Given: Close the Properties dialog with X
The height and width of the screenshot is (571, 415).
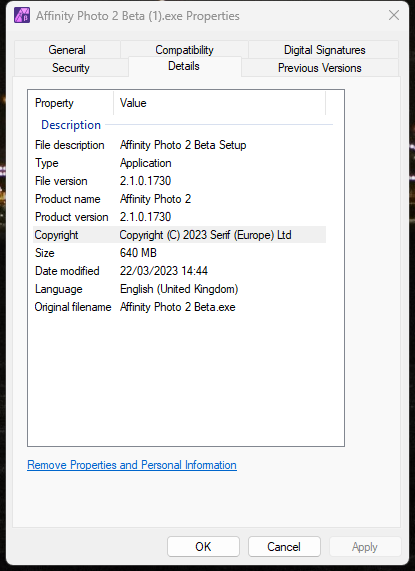Looking at the screenshot, I should 394,15.
